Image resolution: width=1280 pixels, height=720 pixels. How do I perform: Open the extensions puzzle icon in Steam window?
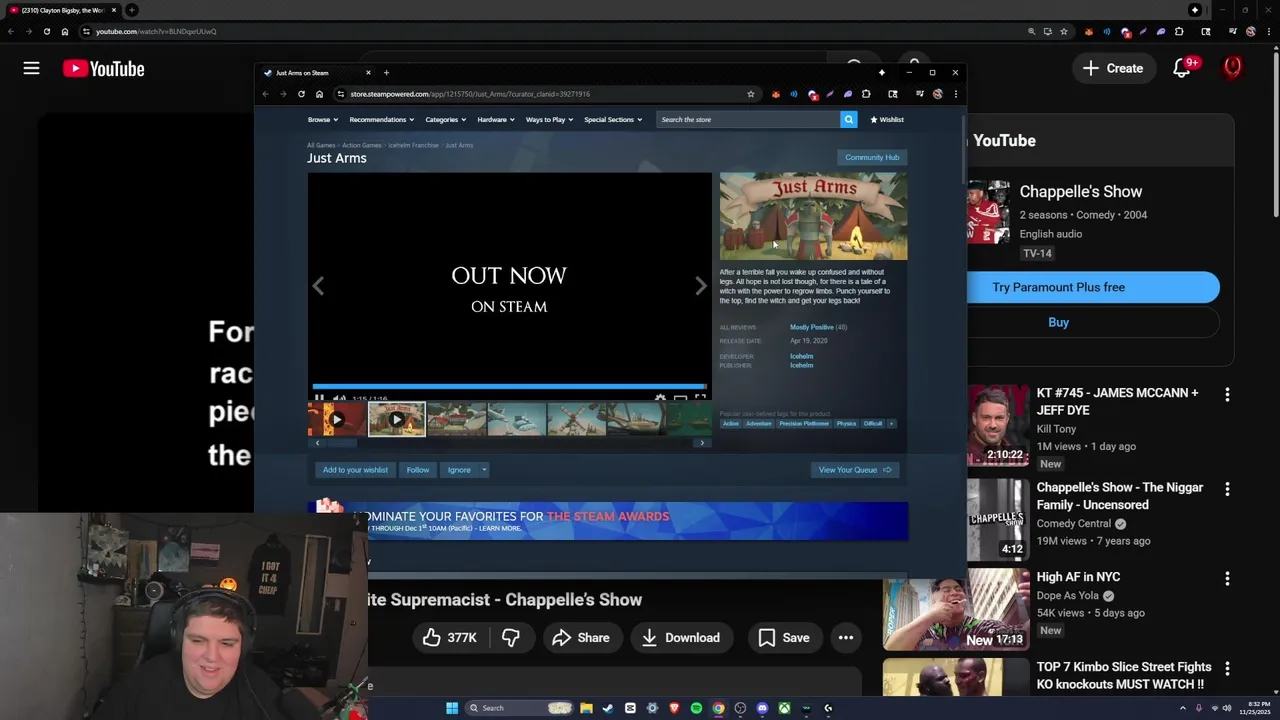click(x=866, y=94)
